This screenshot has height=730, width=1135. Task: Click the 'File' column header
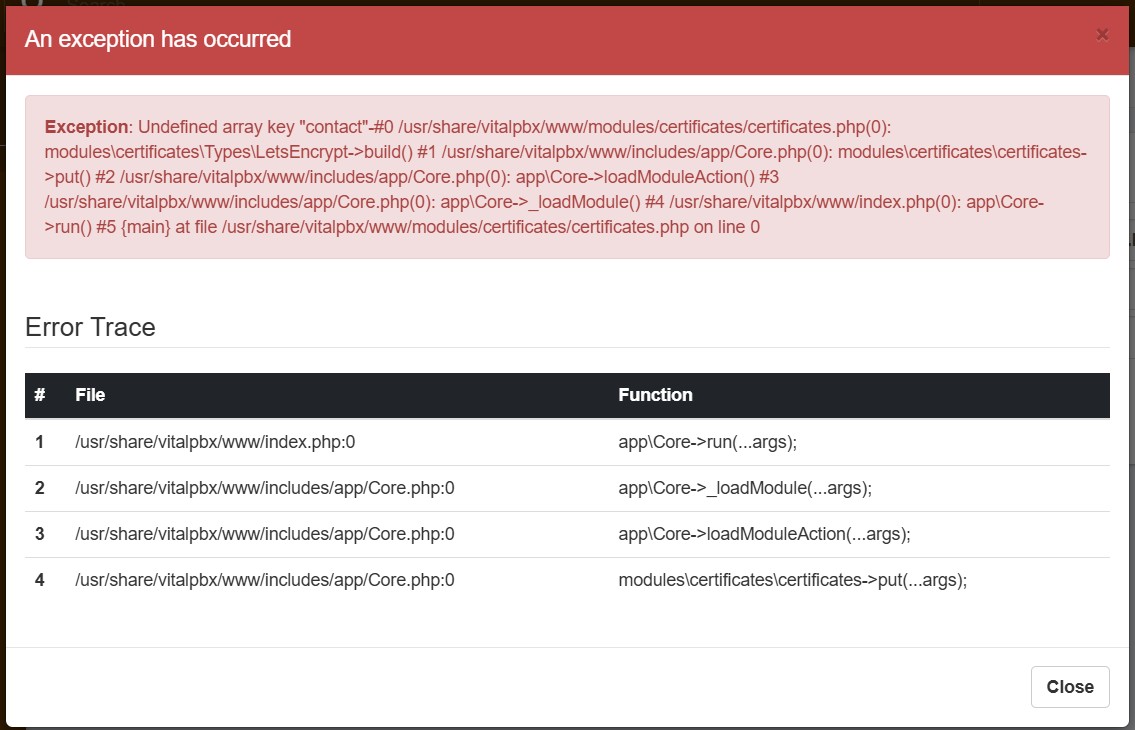tap(90, 395)
